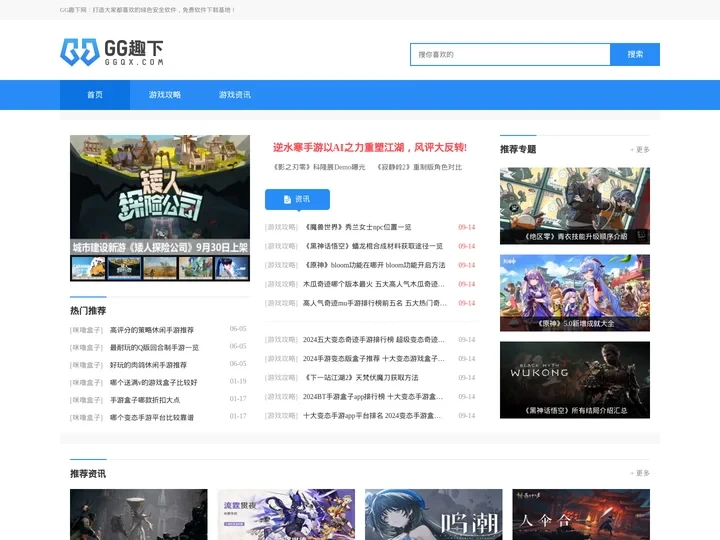Click [咪噜盒子] tag beside 高评分的策略休闲手游推荐
Screen dimensions: 720x540
tap(87, 330)
